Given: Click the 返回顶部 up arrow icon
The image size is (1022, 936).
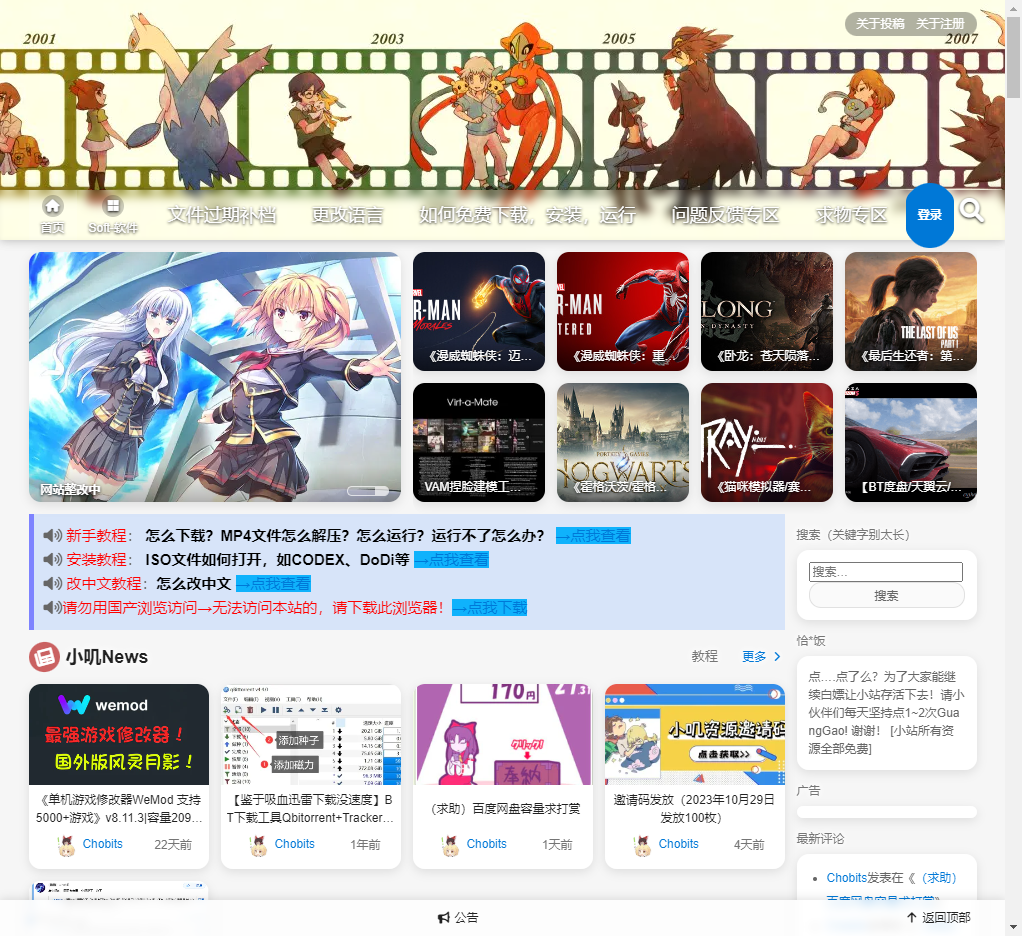Looking at the screenshot, I should 912,918.
